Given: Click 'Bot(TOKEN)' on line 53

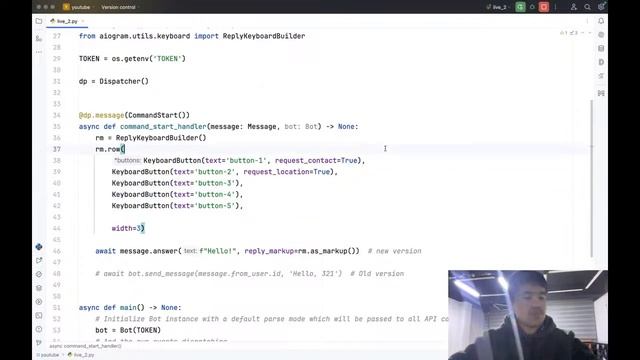Looking at the screenshot, I should tap(140, 330).
